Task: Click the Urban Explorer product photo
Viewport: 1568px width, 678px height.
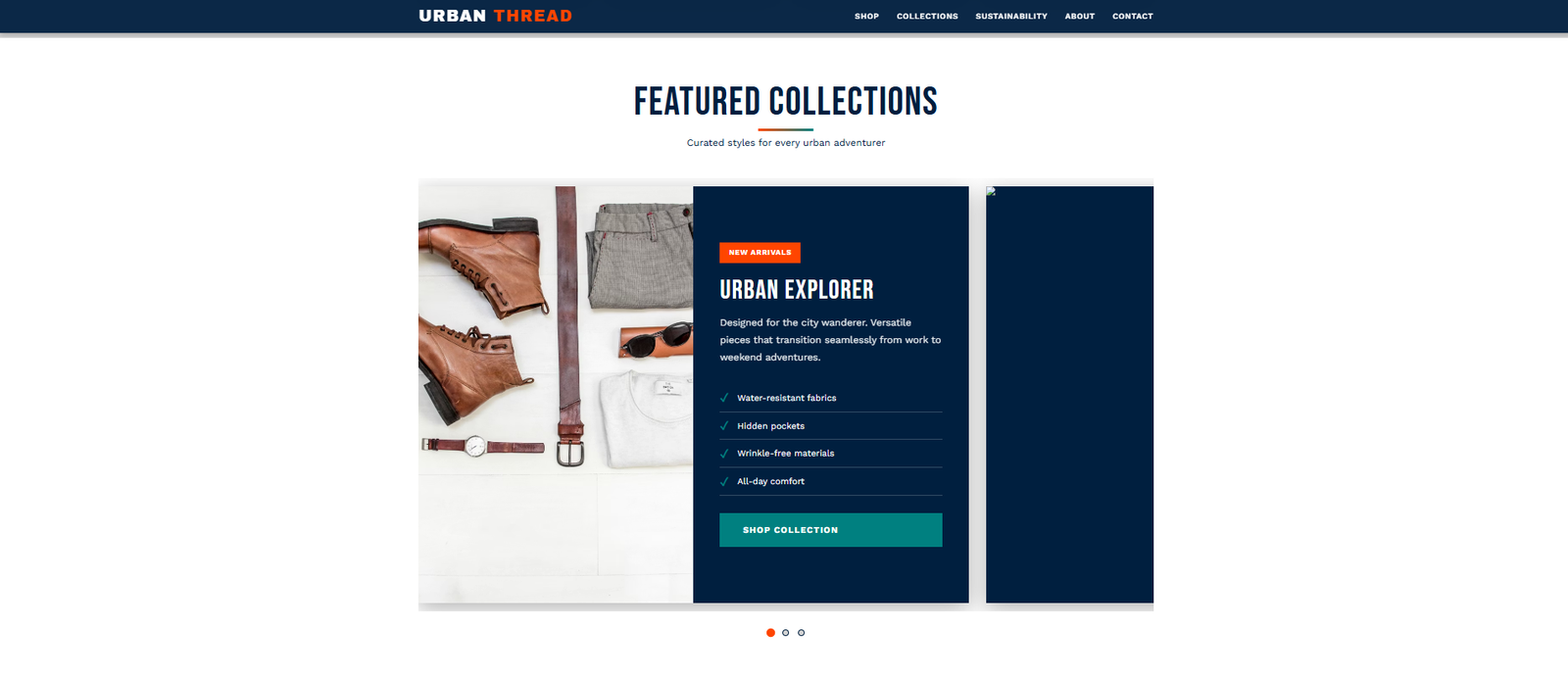Action: click(556, 395)
